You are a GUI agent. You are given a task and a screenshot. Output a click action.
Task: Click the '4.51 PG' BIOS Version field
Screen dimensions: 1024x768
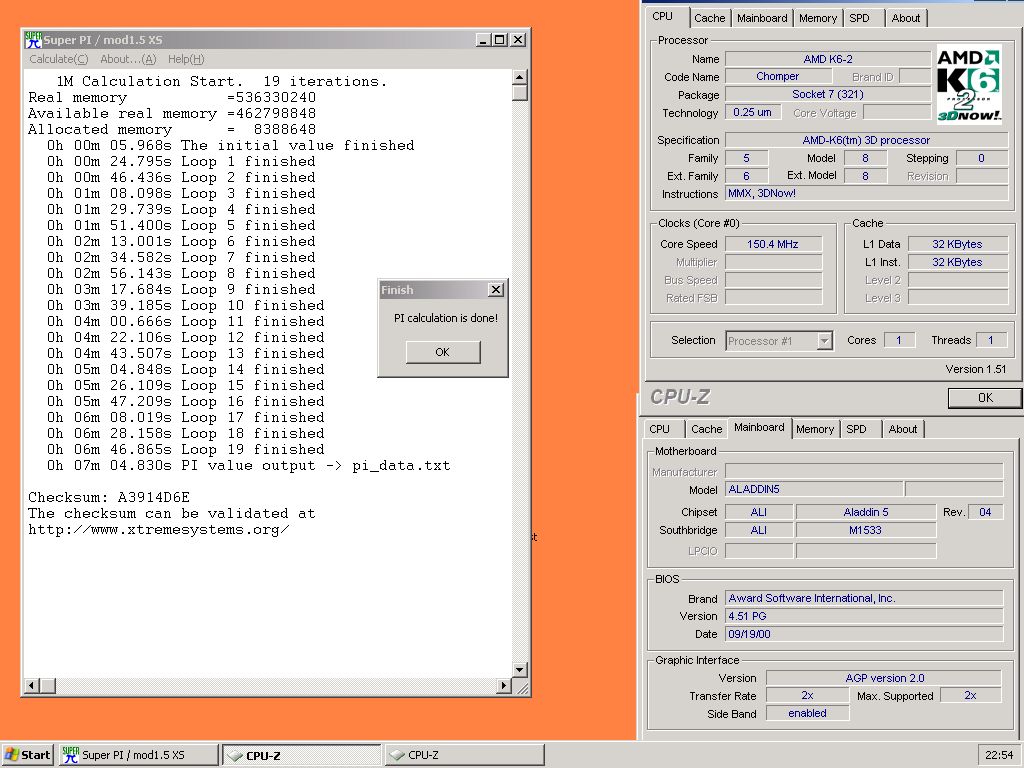coord(864,616)
